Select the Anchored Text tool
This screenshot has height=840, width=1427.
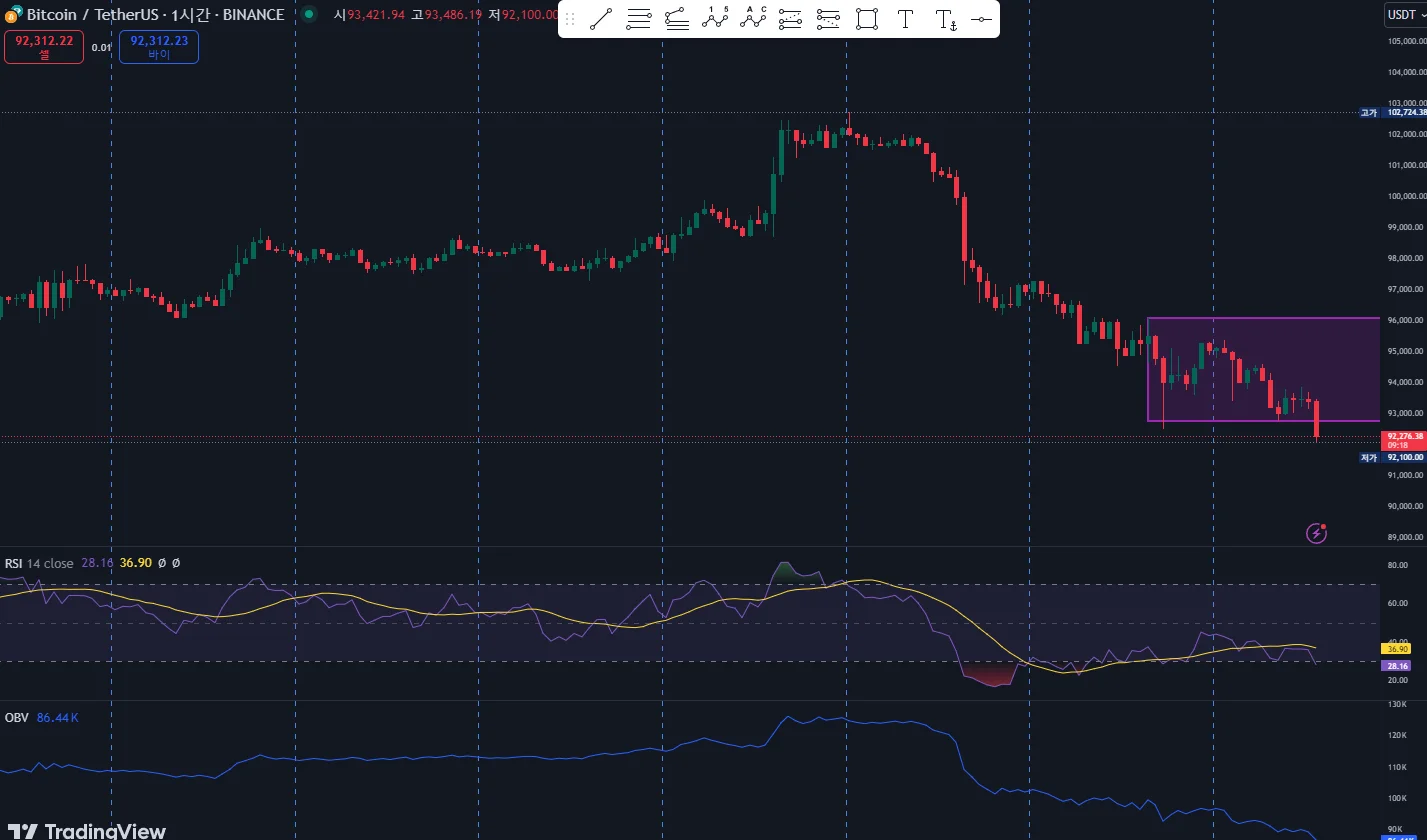click(x=945, y=19)
